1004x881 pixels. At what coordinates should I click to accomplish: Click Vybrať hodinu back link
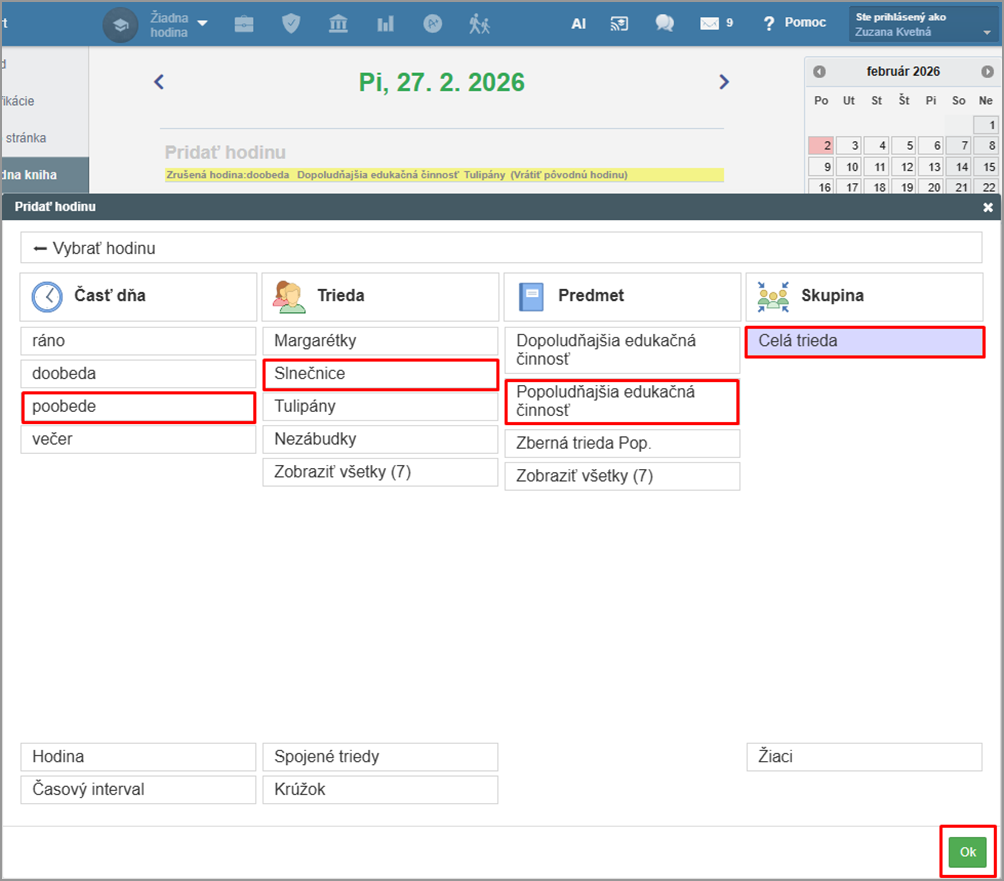pyautogui.click(x=95, y=248)
